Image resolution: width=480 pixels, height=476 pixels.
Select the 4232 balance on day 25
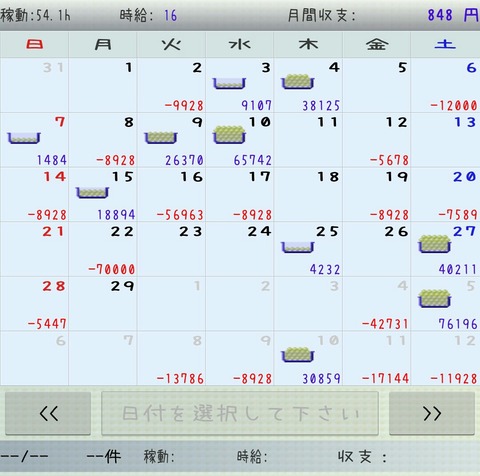click(325, 269)
